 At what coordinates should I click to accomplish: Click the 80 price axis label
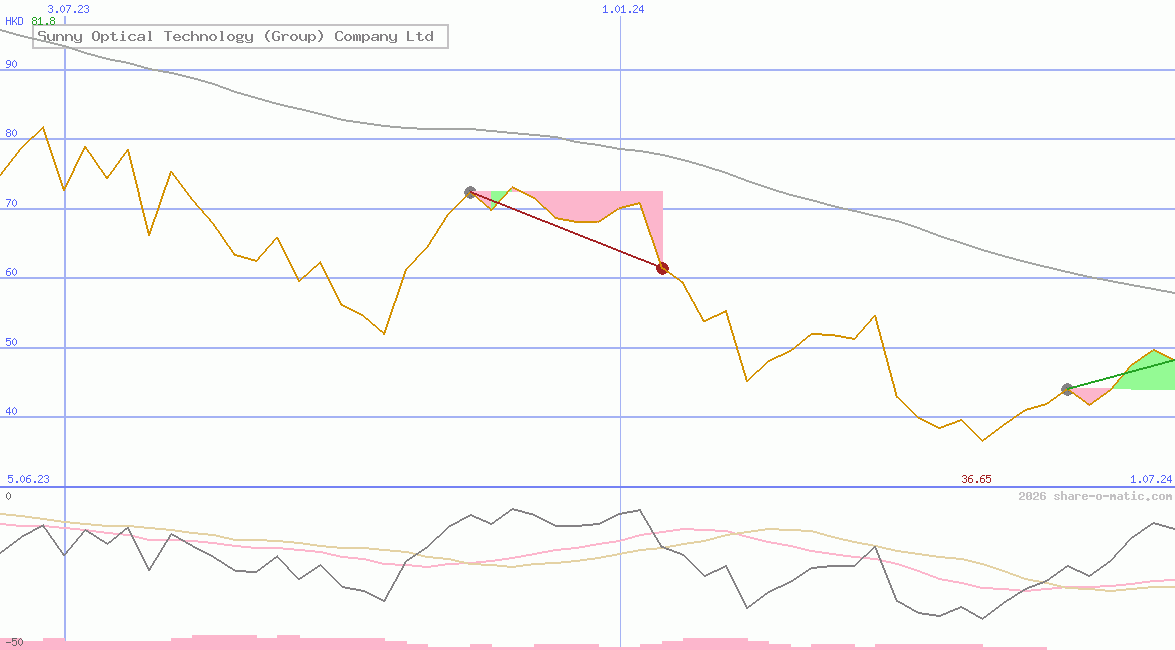11,133
